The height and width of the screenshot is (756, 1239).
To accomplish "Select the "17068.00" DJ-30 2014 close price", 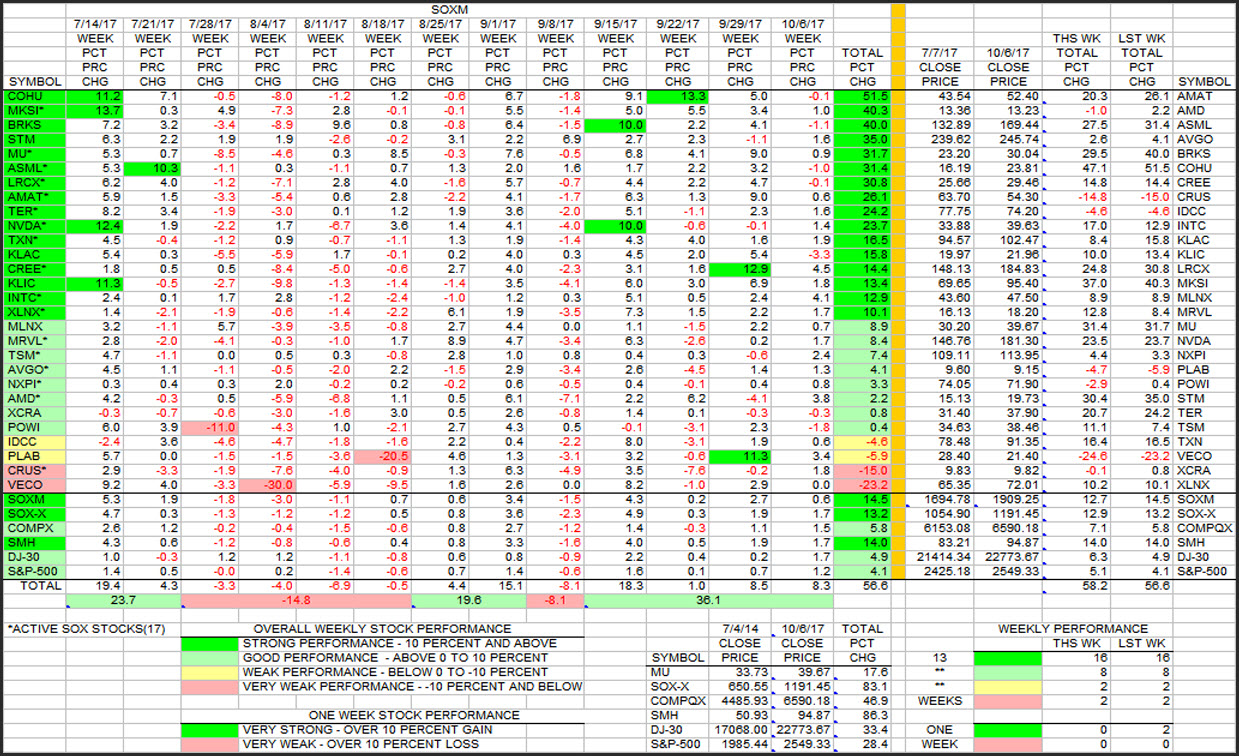I will point(740,730).
